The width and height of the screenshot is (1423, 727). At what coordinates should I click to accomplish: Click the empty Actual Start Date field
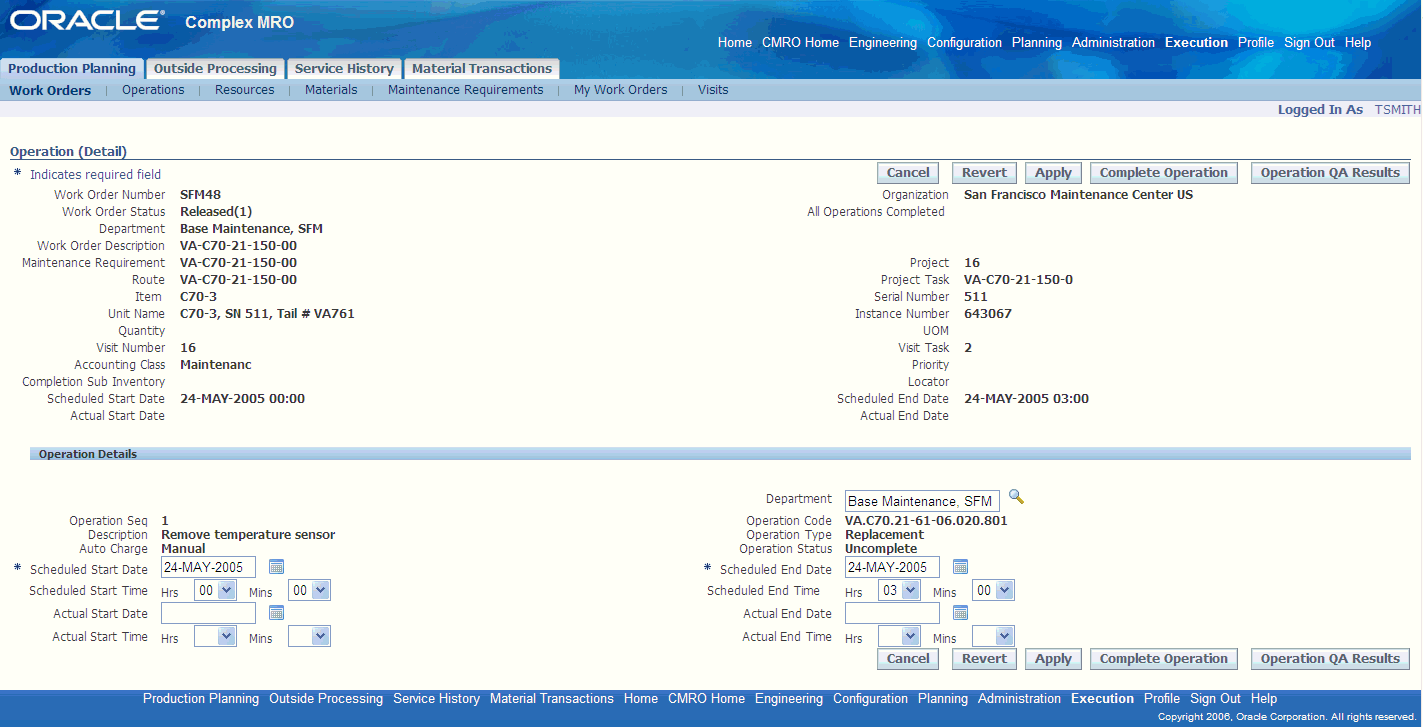[x=208, y=613]
